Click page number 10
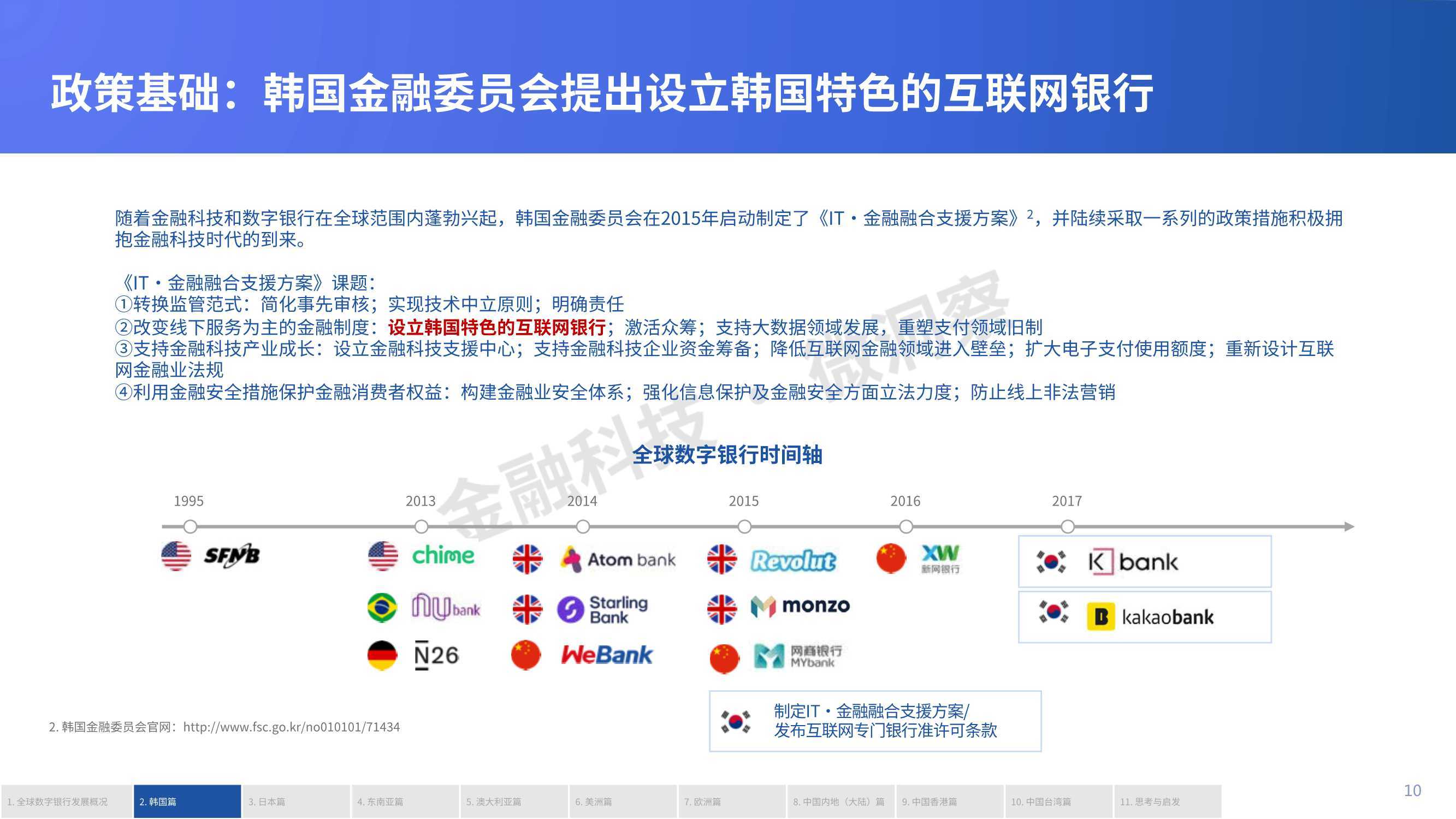The image size is (1456, 819). (1412, 790)
